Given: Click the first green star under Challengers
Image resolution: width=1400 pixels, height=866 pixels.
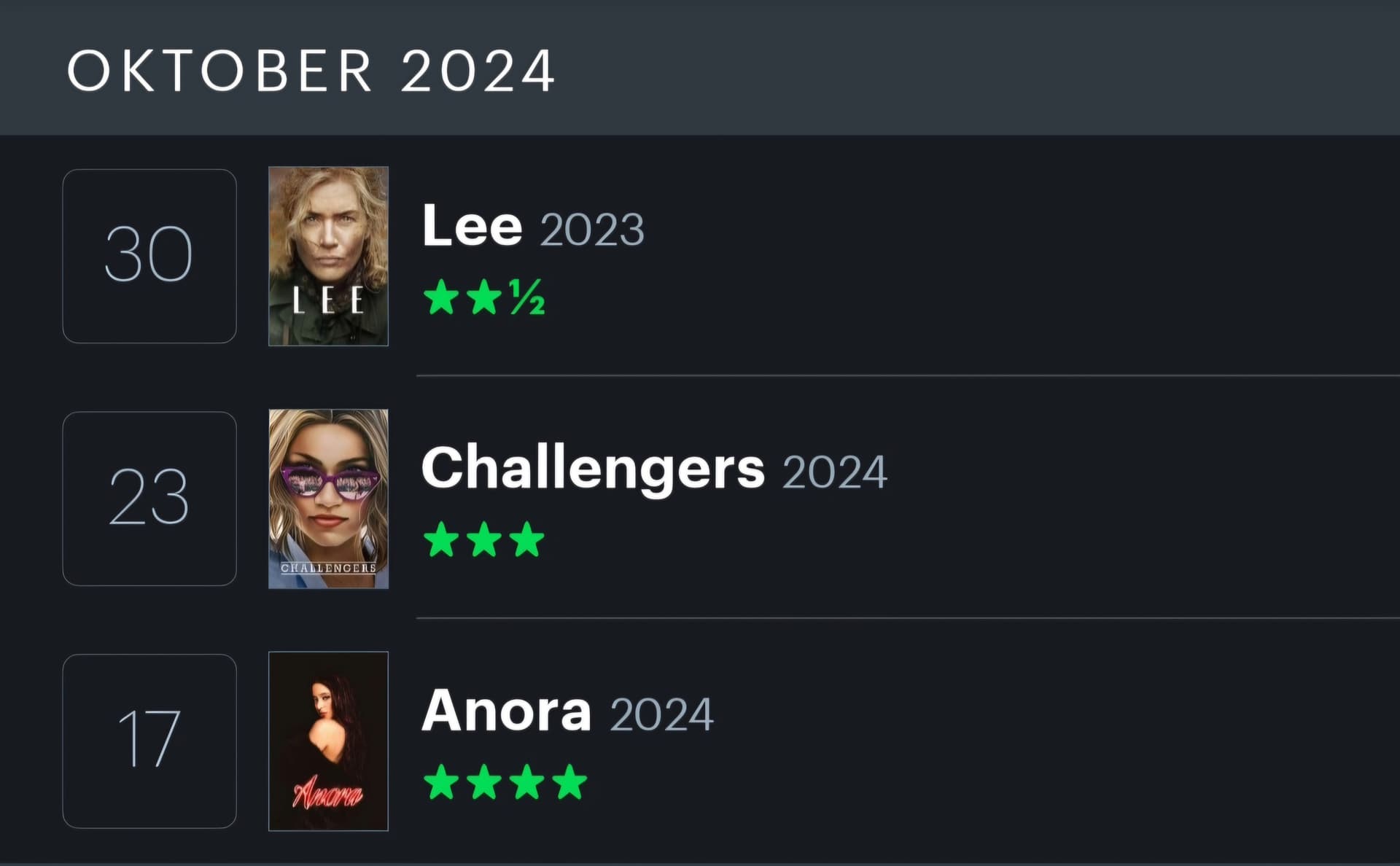Looking at the screenshot, I should (x=442, y=540).
